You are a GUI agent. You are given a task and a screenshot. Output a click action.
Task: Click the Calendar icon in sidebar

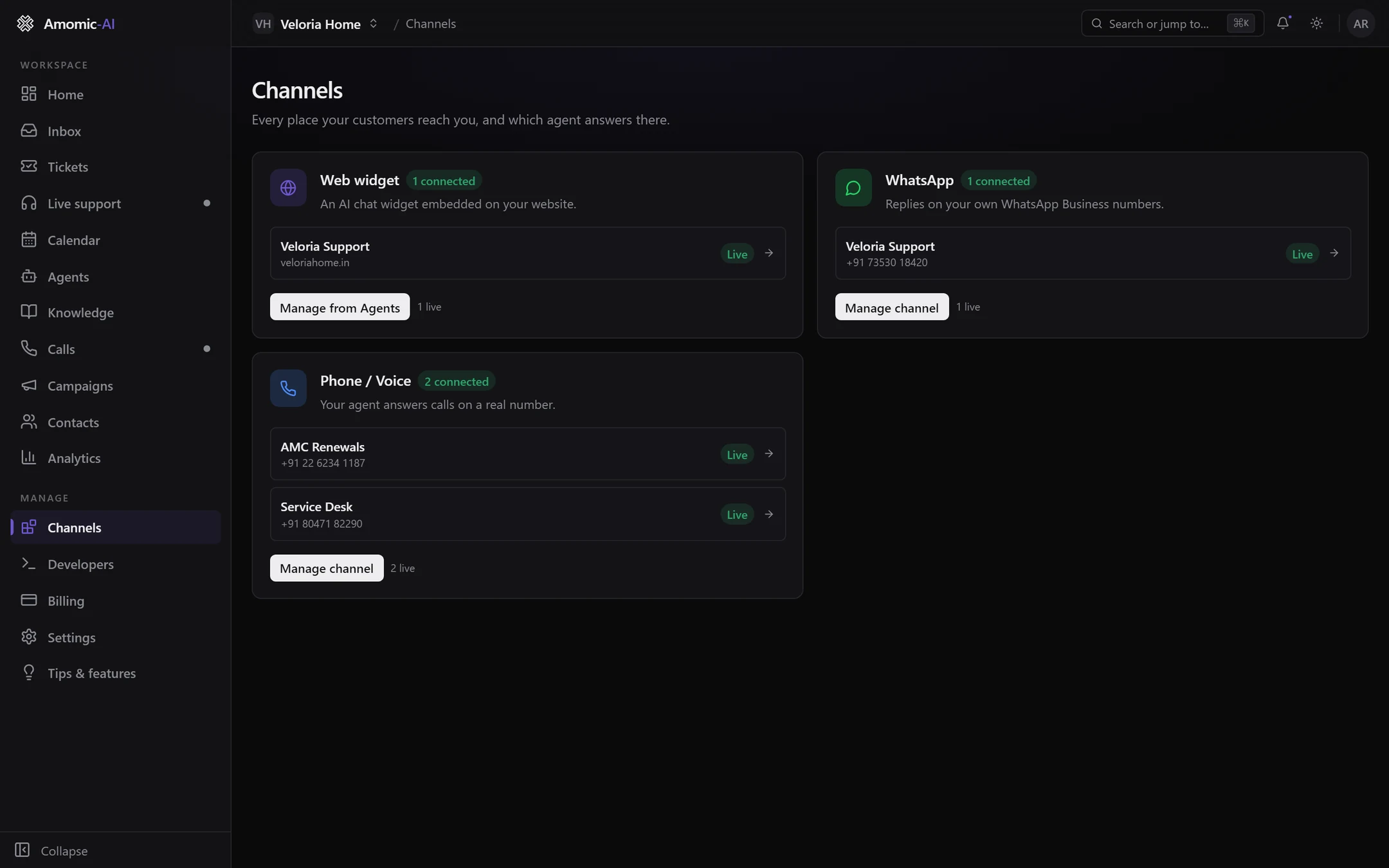(x=28, y=240)
